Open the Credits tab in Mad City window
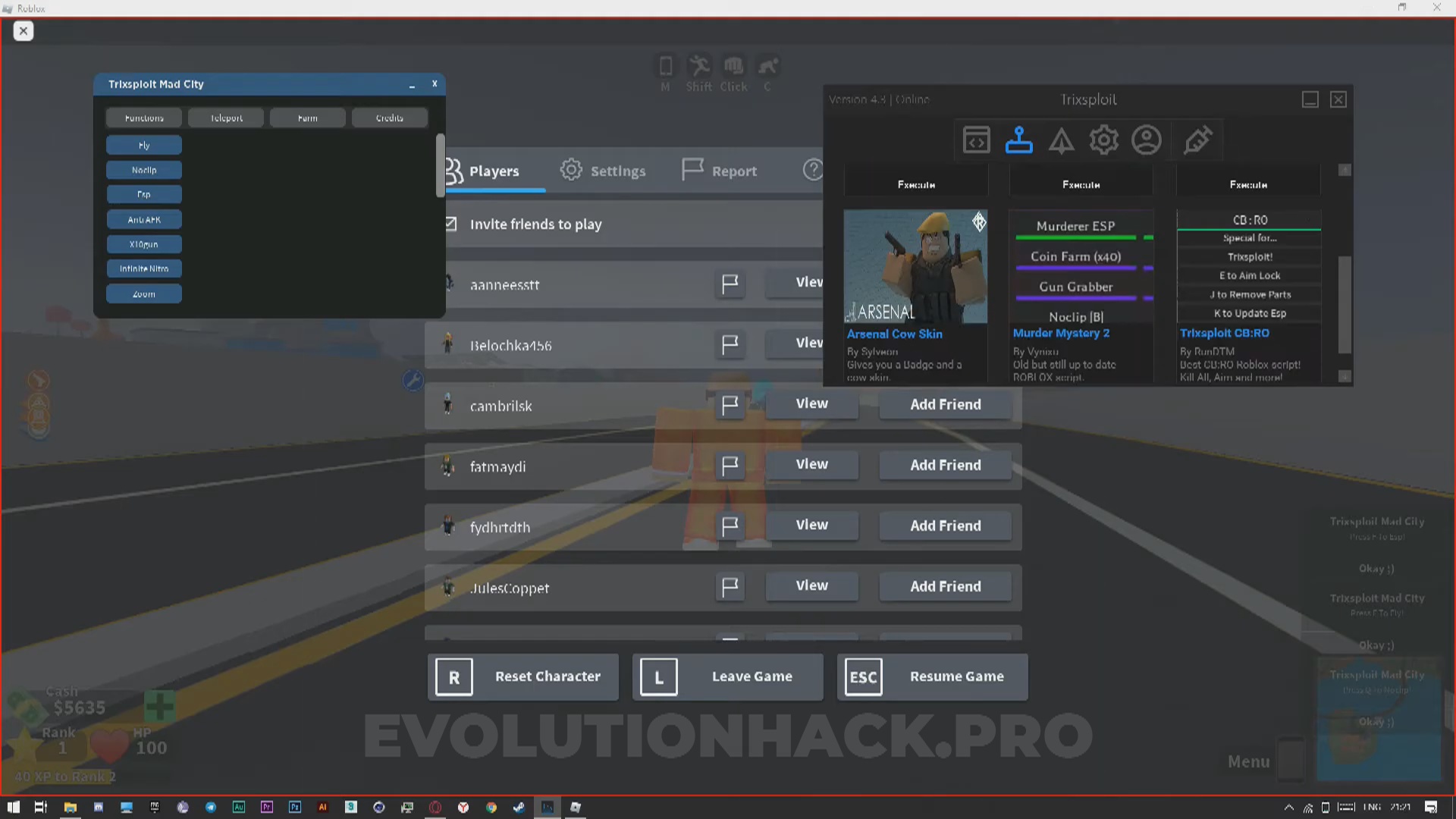Image resolution: width=1456 pixels, height=819 pixels. coord(390,118)
